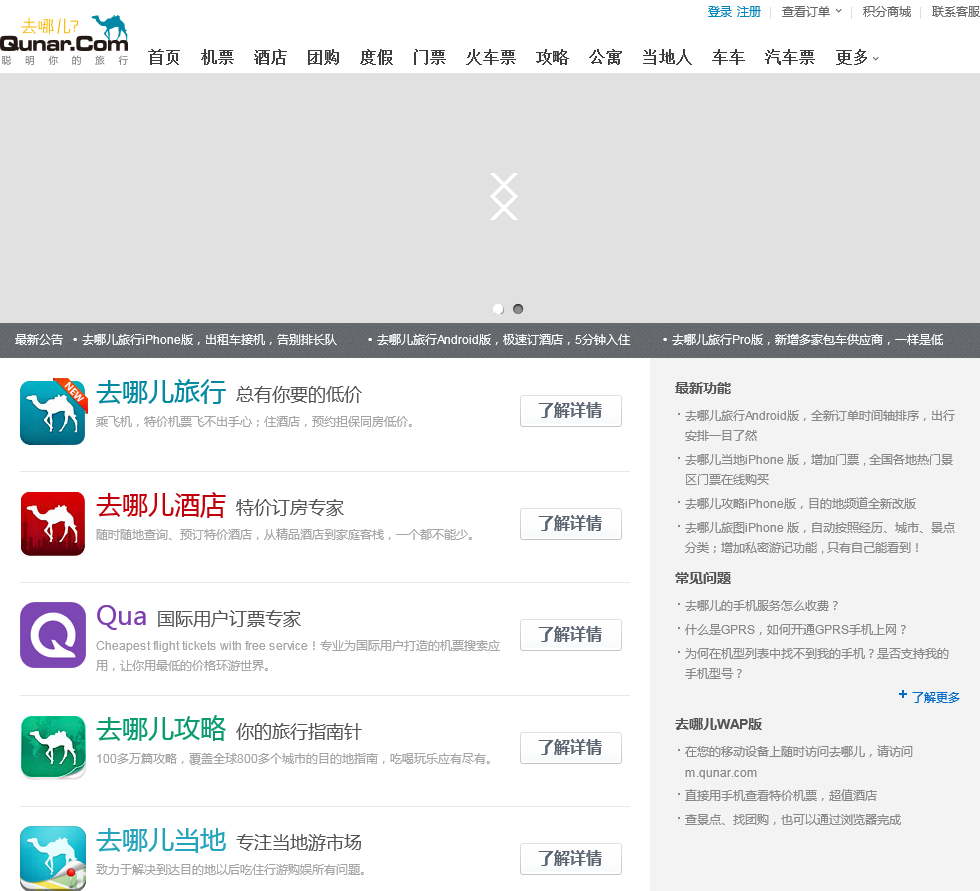Image resolution: width=980 pixels, height=891 pixels.
Task: Open the Android版 极速订酒店 announcement
Action: coord(503,340)
